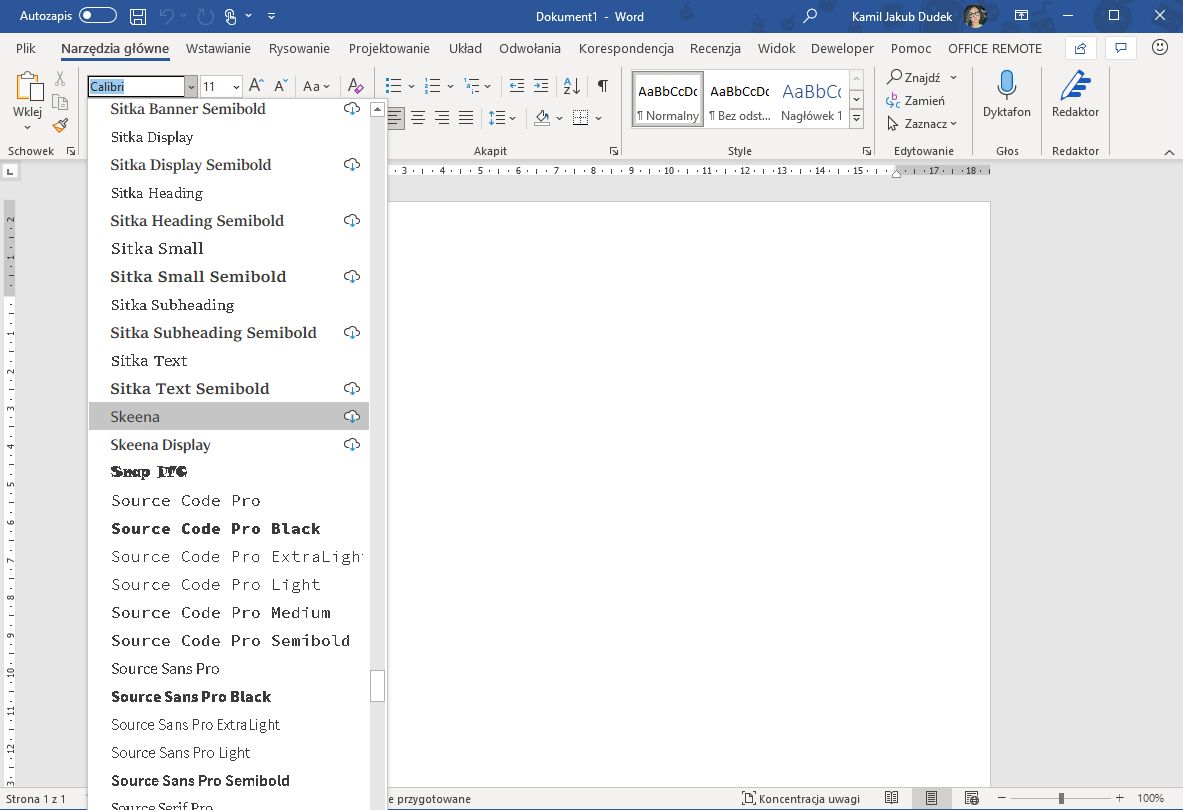
Task: Click the decrease indent icon
Action: (517, 86)
